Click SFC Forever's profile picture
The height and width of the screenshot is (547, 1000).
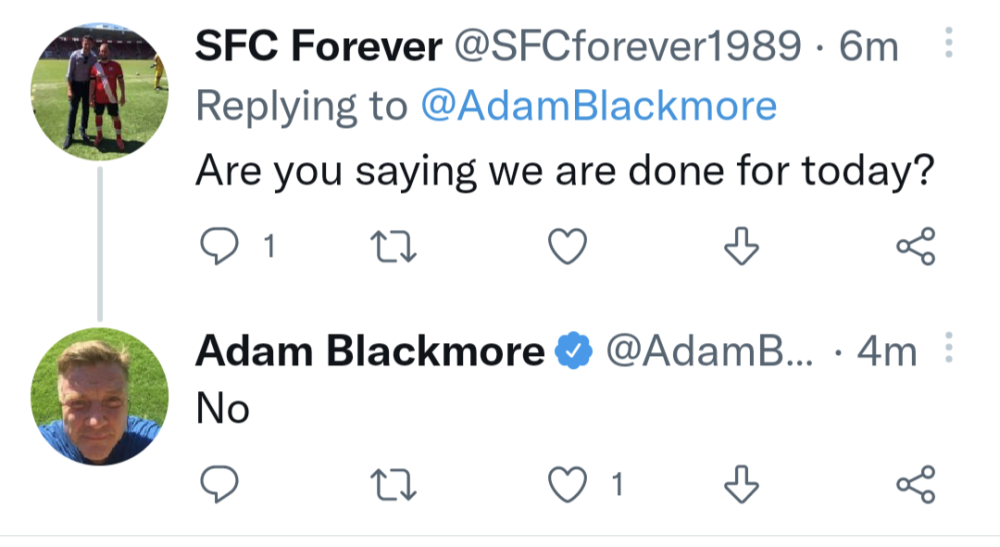(x=99, y=93)
